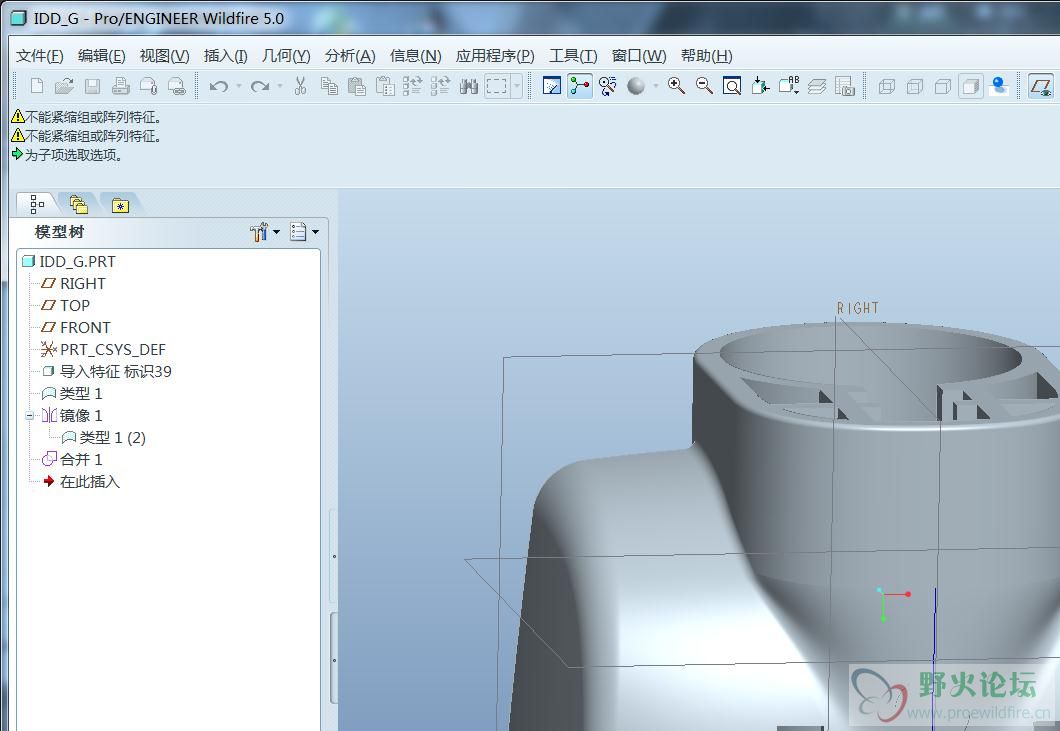
Task: Click the Paste Special icon
Action: point(385,86)
